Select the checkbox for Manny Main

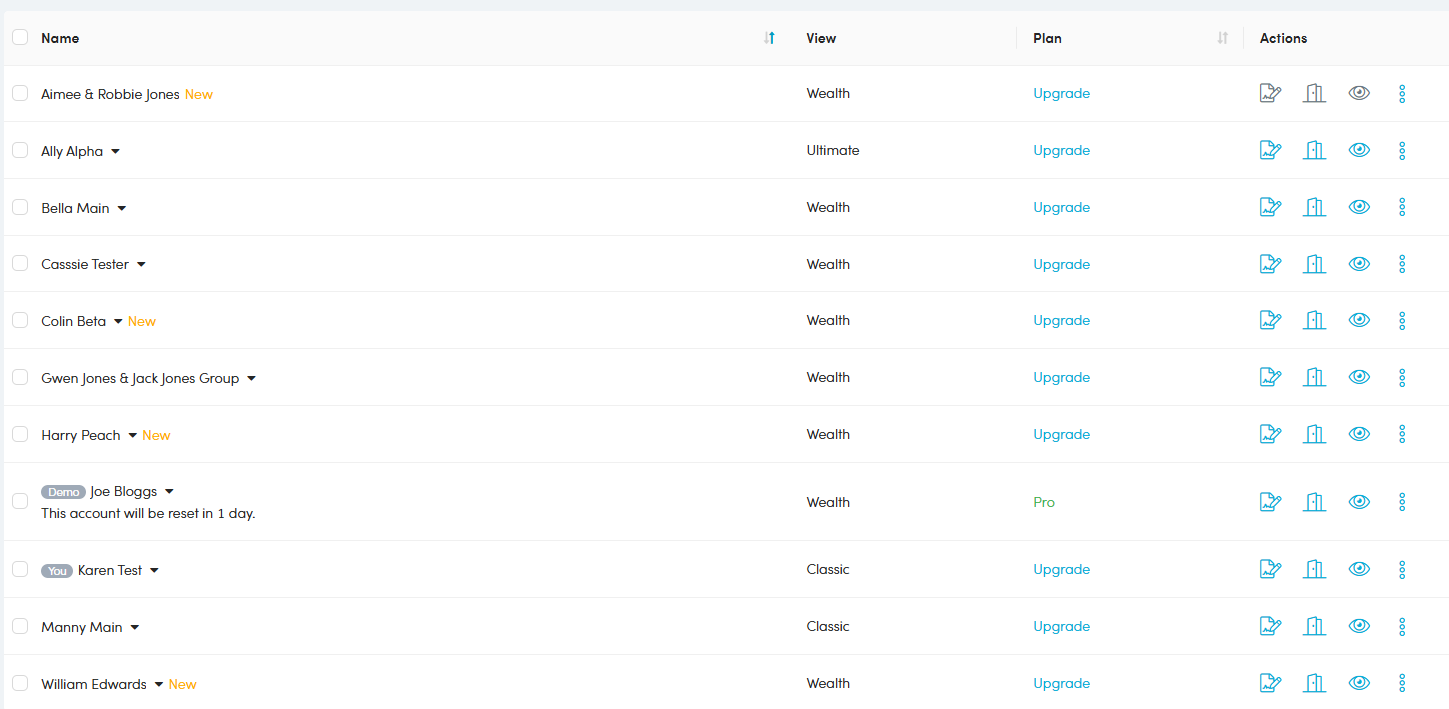20,626
